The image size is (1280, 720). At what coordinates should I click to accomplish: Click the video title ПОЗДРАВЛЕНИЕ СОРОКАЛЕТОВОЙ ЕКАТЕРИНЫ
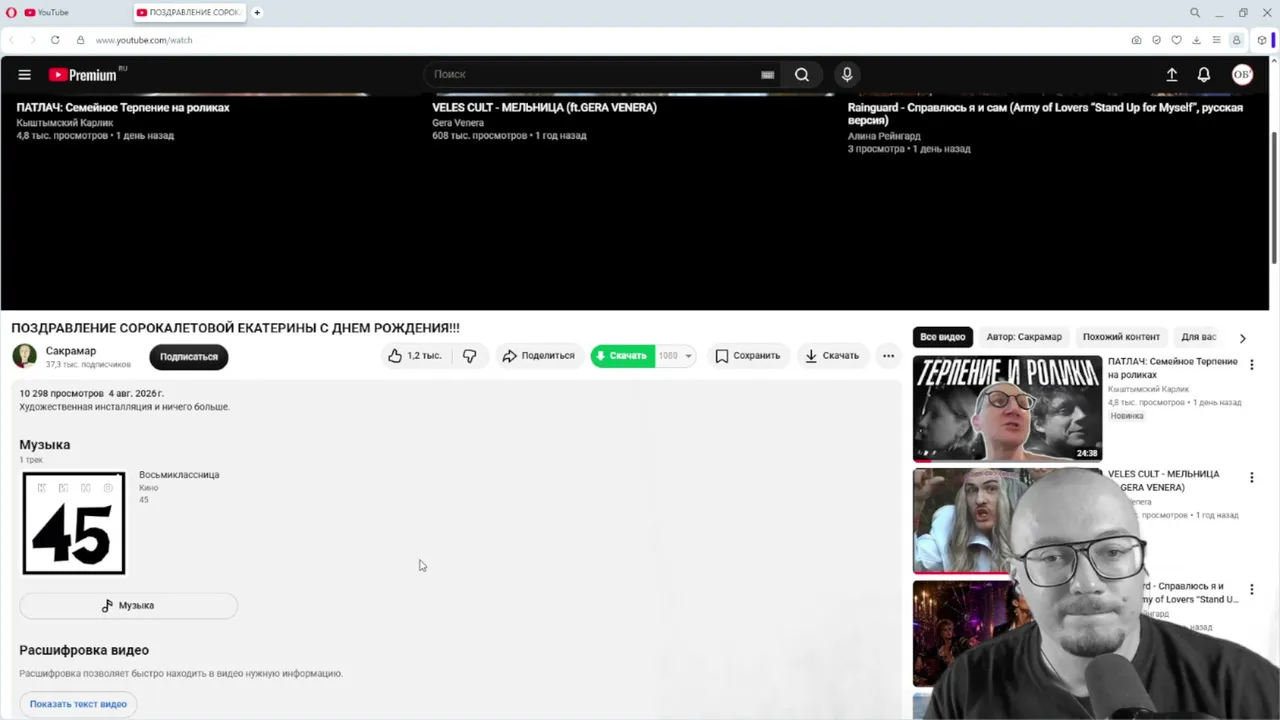coord(236,328)
